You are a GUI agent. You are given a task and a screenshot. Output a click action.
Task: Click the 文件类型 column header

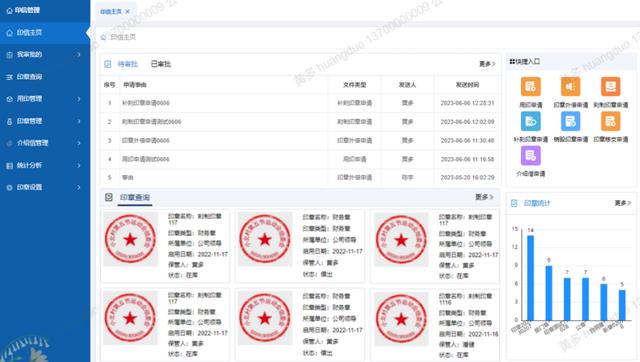[x=354, y=85]
